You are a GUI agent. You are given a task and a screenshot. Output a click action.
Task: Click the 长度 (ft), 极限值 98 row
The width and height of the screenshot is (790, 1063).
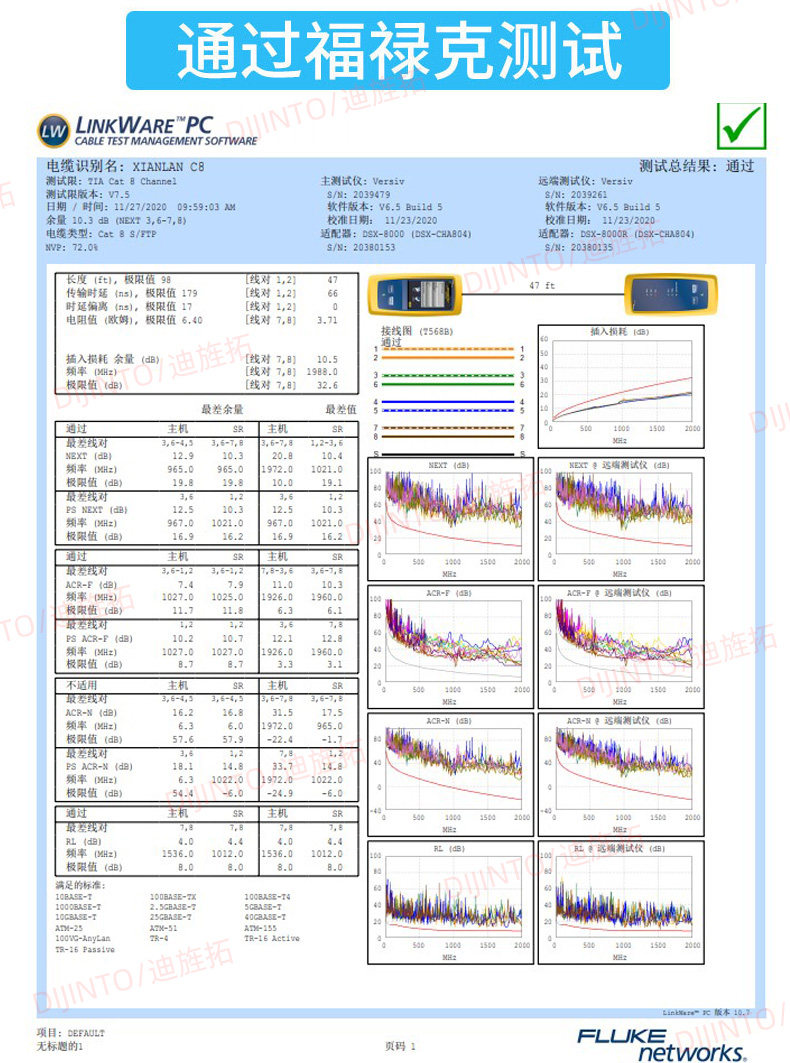point(202,279)
